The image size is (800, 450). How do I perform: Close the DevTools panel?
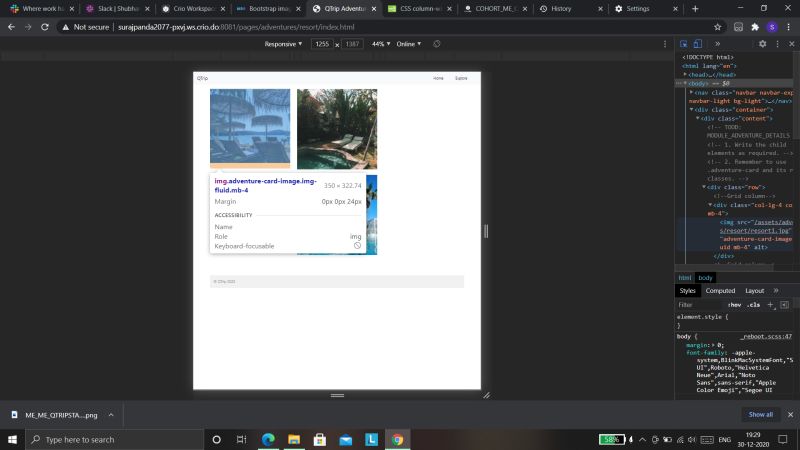coord(791,44)
